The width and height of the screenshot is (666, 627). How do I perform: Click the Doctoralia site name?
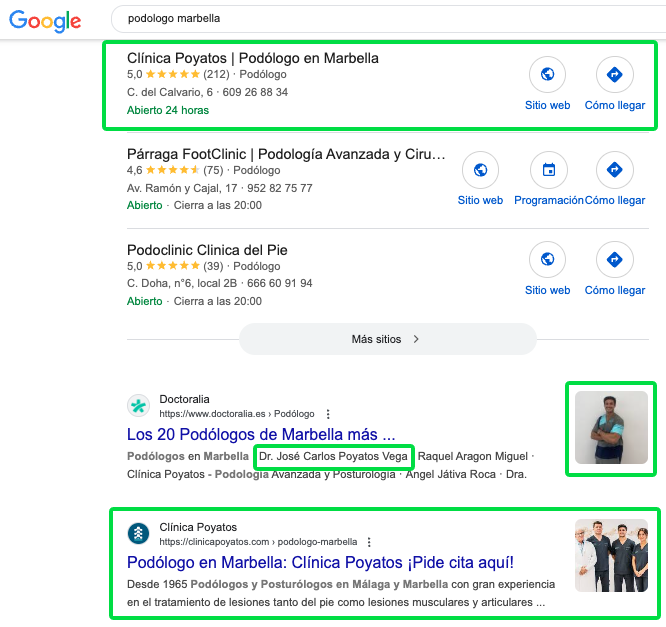184,399
